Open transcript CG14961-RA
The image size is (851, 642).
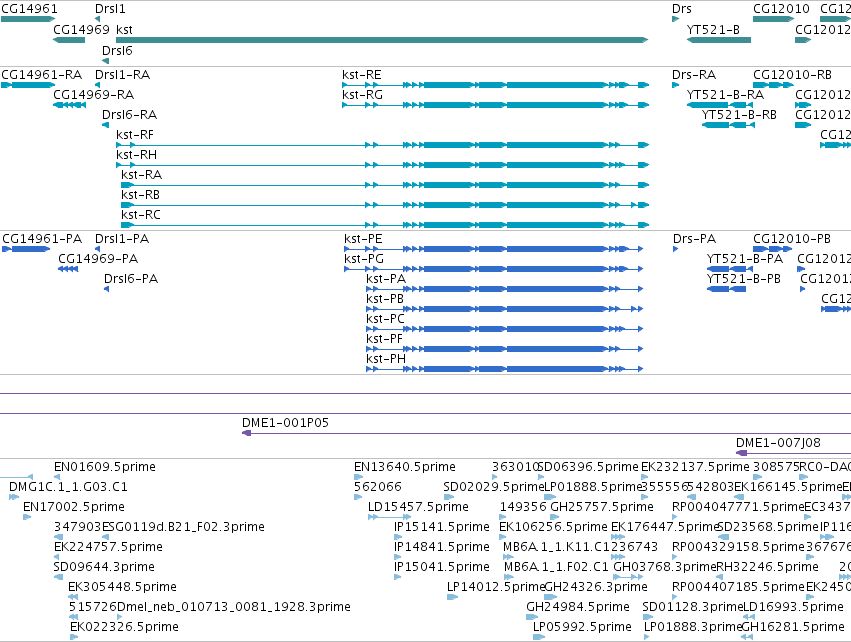[42, 75]
